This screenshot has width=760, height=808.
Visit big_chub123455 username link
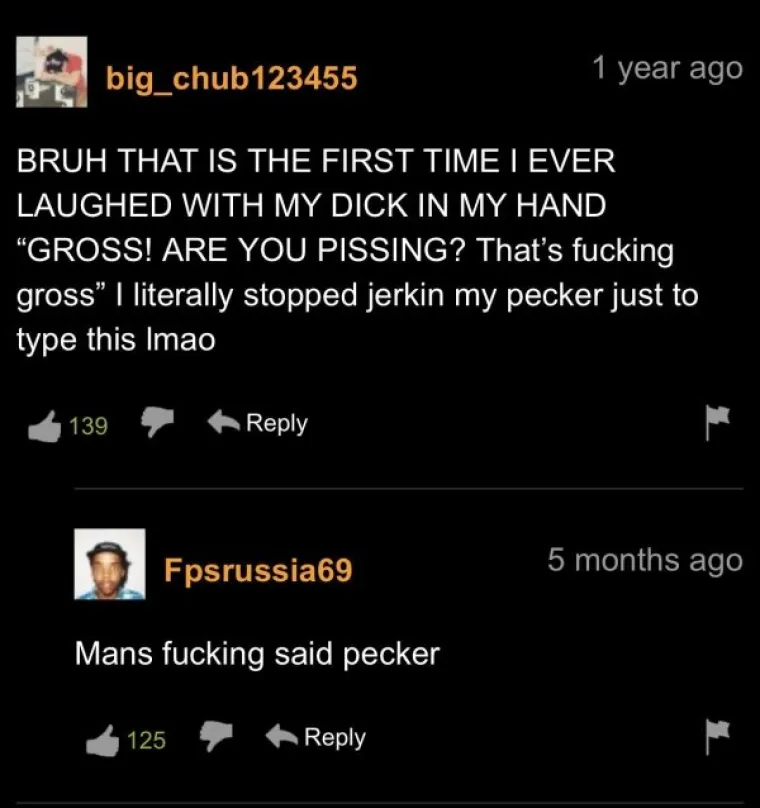click(x=231, y=78)
